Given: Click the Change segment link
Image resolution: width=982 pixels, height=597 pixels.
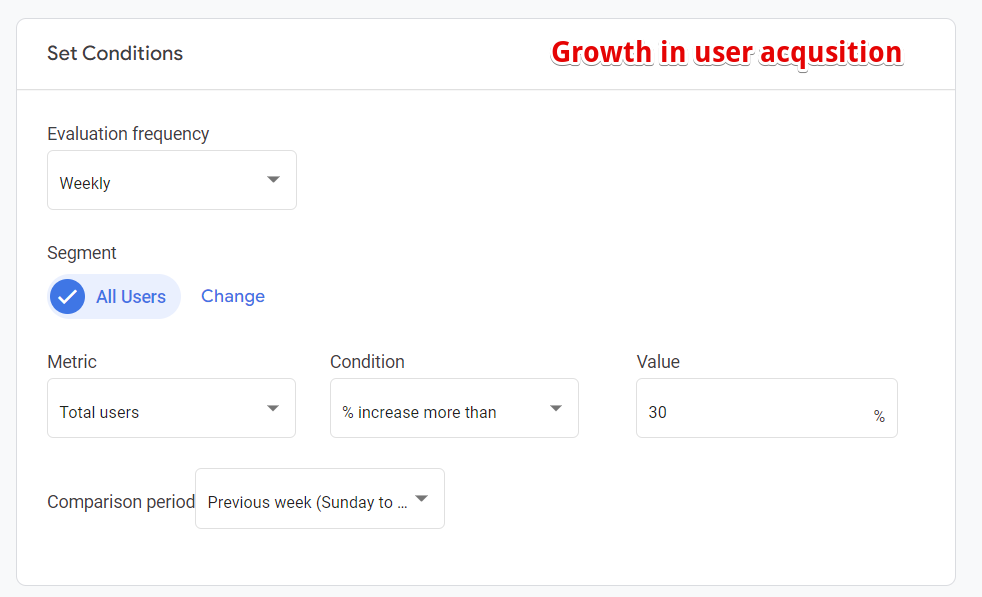Looking at the screenshot, I should (233, 296).
